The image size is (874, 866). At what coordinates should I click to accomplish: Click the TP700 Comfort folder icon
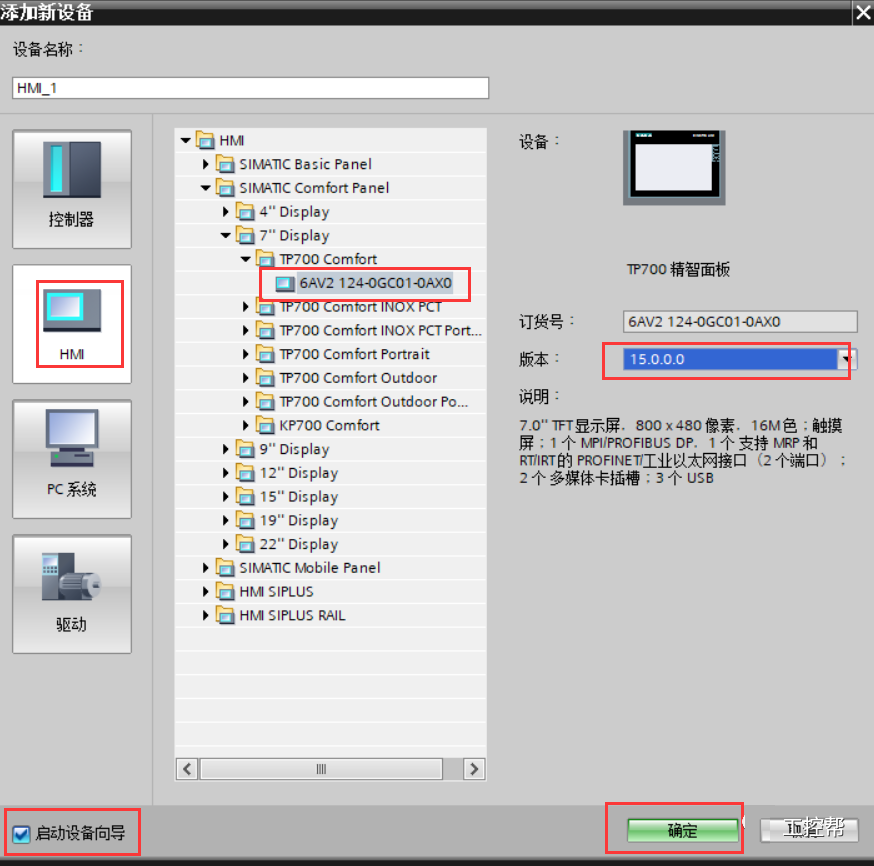coord(265,259)
